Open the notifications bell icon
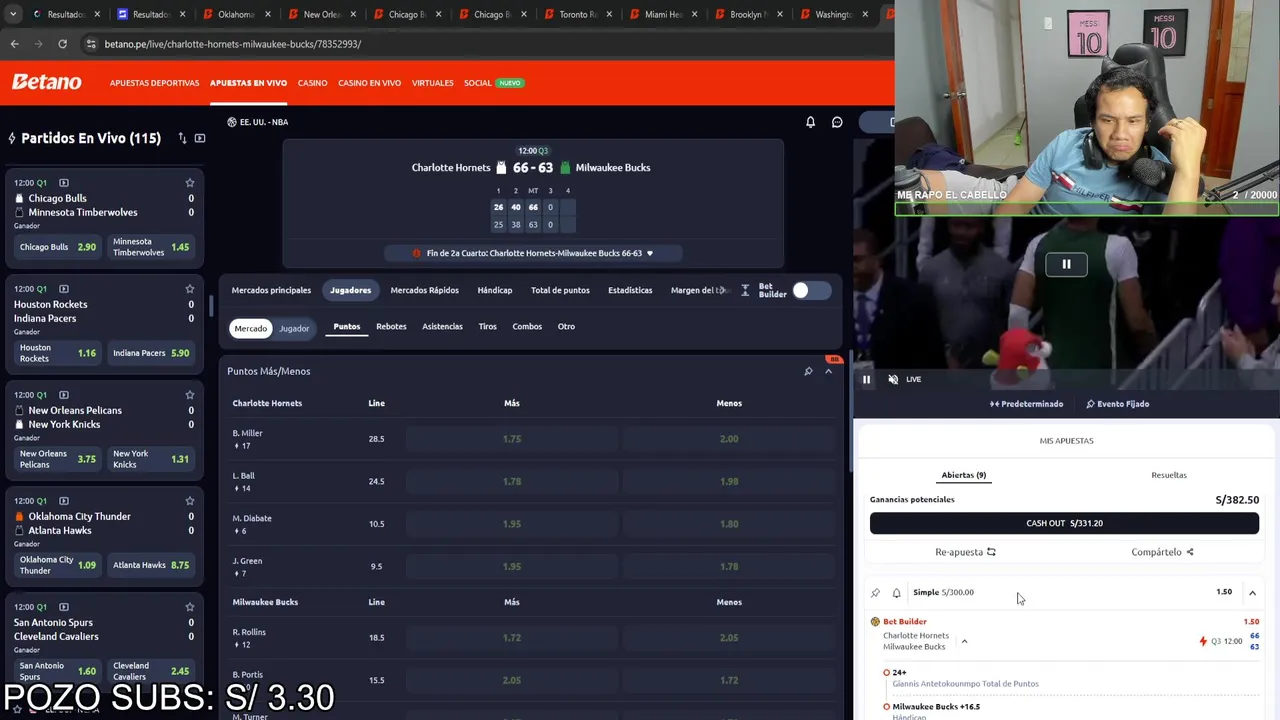Viewport: 1280px width, 720px height. click(x=811, y=122)
